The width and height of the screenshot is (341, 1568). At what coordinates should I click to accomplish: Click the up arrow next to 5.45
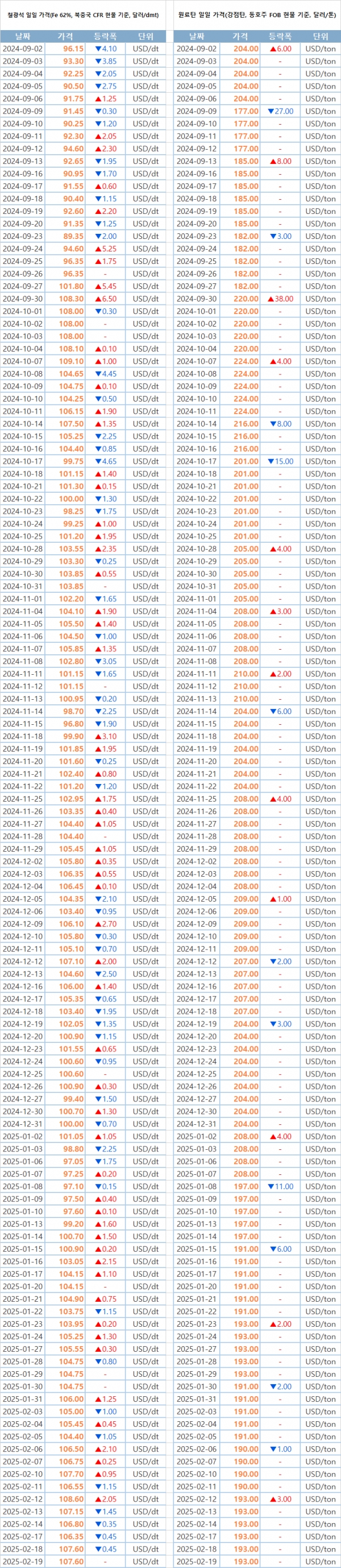(x=98, y=286)
